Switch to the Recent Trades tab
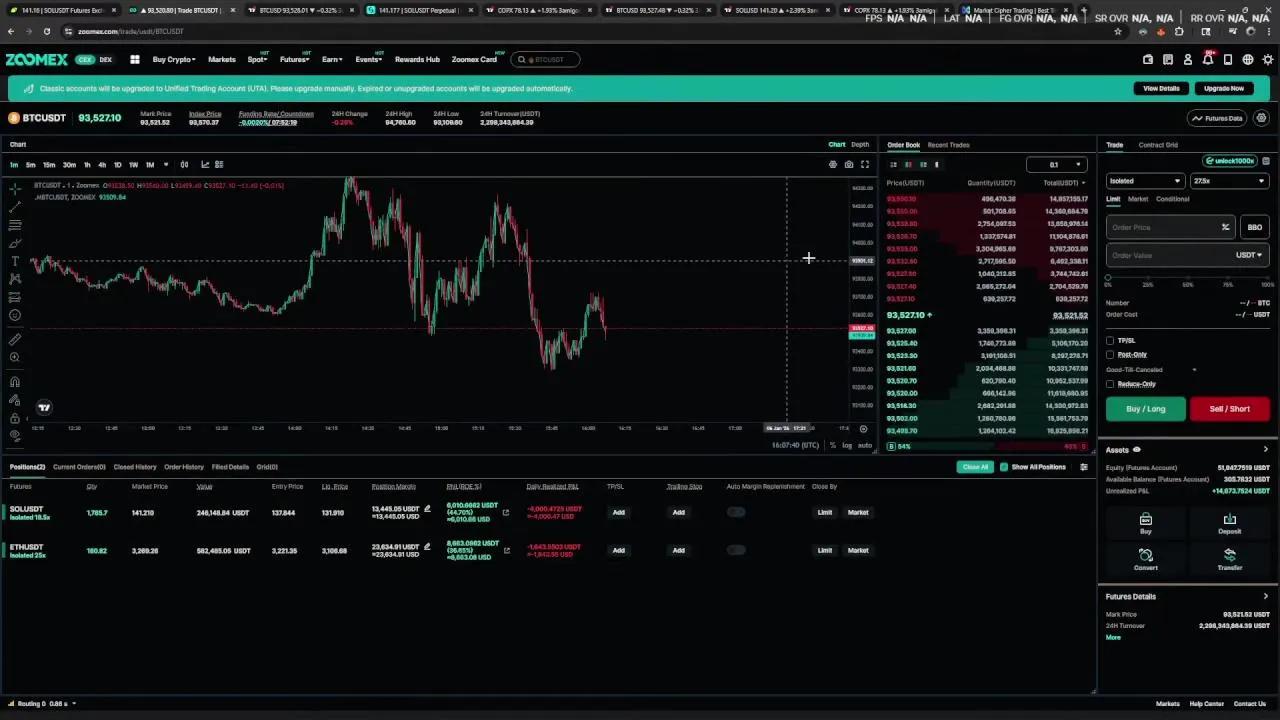The image size is (1280, 720). click(948, 145)
